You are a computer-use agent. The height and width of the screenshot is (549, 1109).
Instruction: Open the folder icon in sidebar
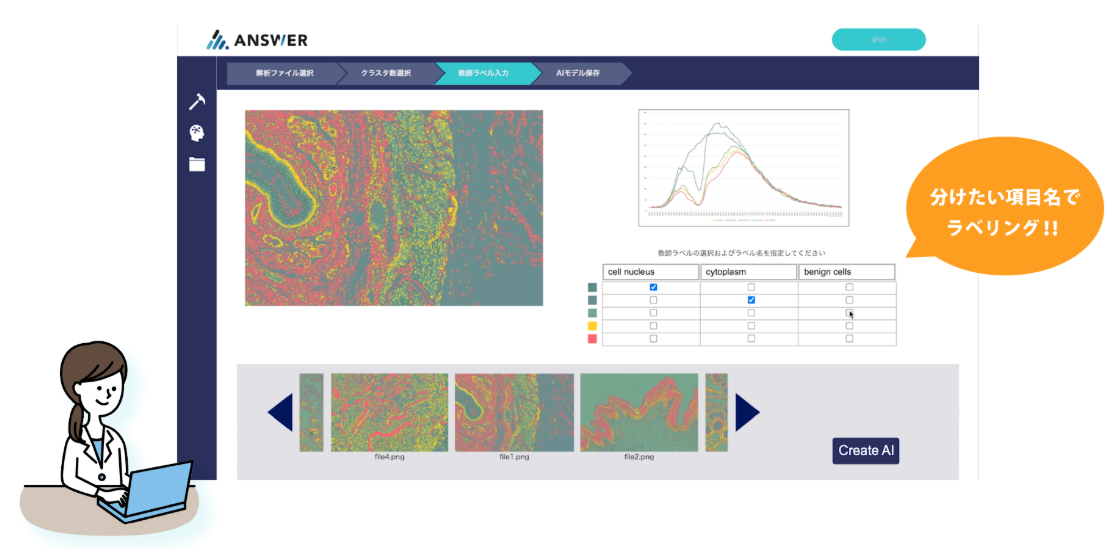click(197, 164)
